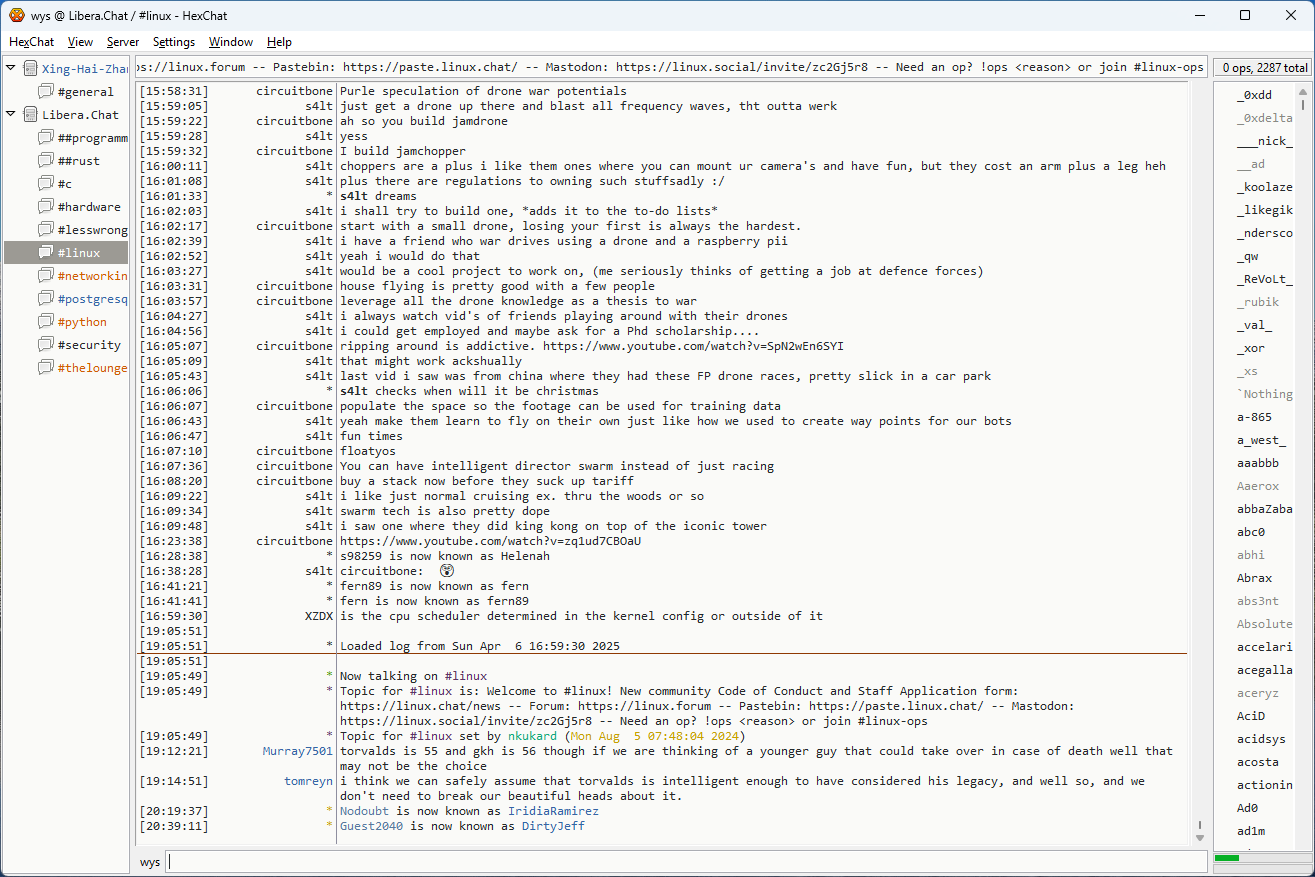The width and height of the screenshot is (1315, 877).
Task: Click the HexChat app icon in title bar
Action: [16, 15]
